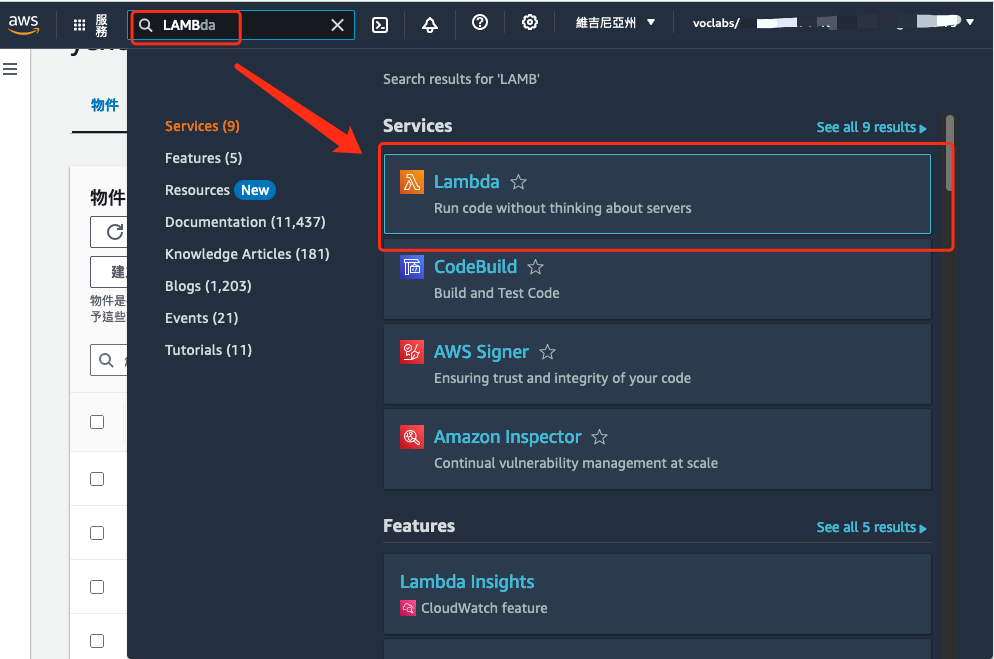This screenshot has height=659, width=994.
Task: Click 'Ensuring trust and integrity of your code'
Action: tap(562, 378)
